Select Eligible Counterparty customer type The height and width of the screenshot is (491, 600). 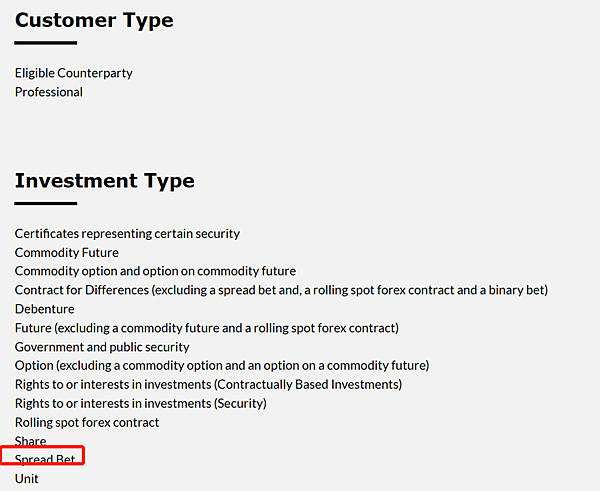pos(74,73)
